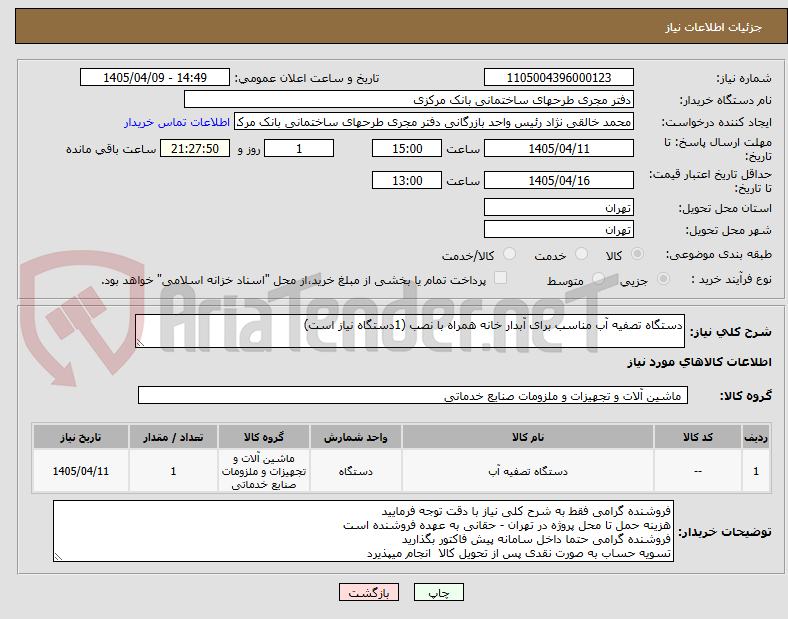
Task: Click the شماره نیاز field 1105004396000123
Action: pos(559,77)
